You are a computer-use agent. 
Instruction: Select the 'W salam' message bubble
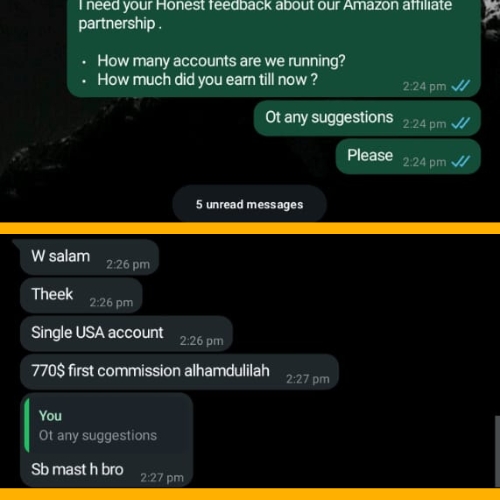pyautogui.click(x=89, y=257)
